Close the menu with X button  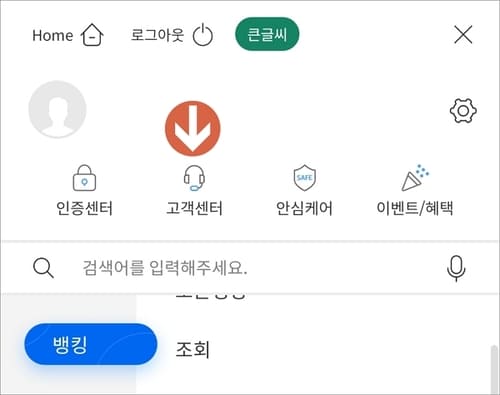[x=463, y=34]
